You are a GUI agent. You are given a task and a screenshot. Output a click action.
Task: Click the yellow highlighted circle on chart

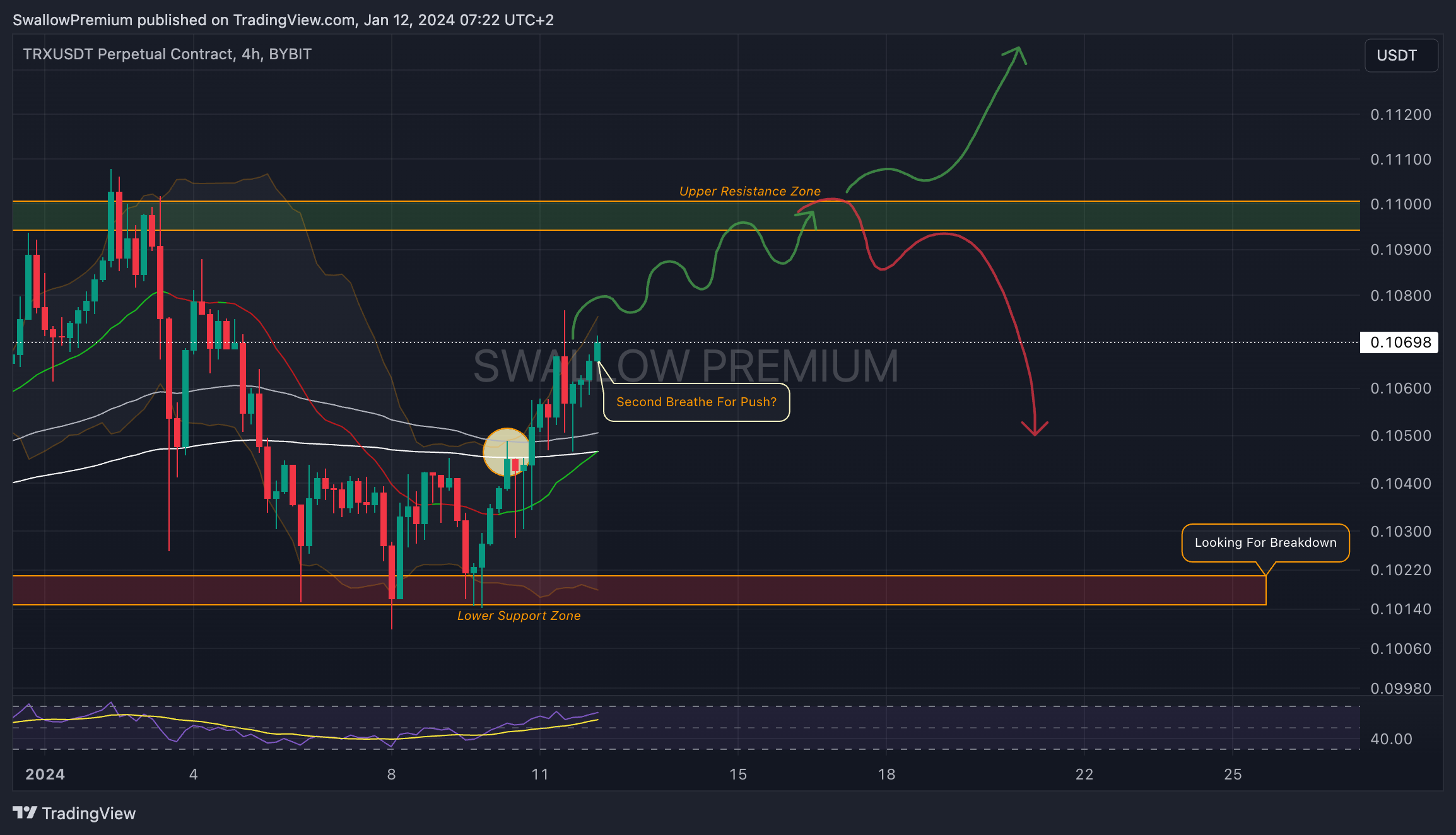pos(507,452)
